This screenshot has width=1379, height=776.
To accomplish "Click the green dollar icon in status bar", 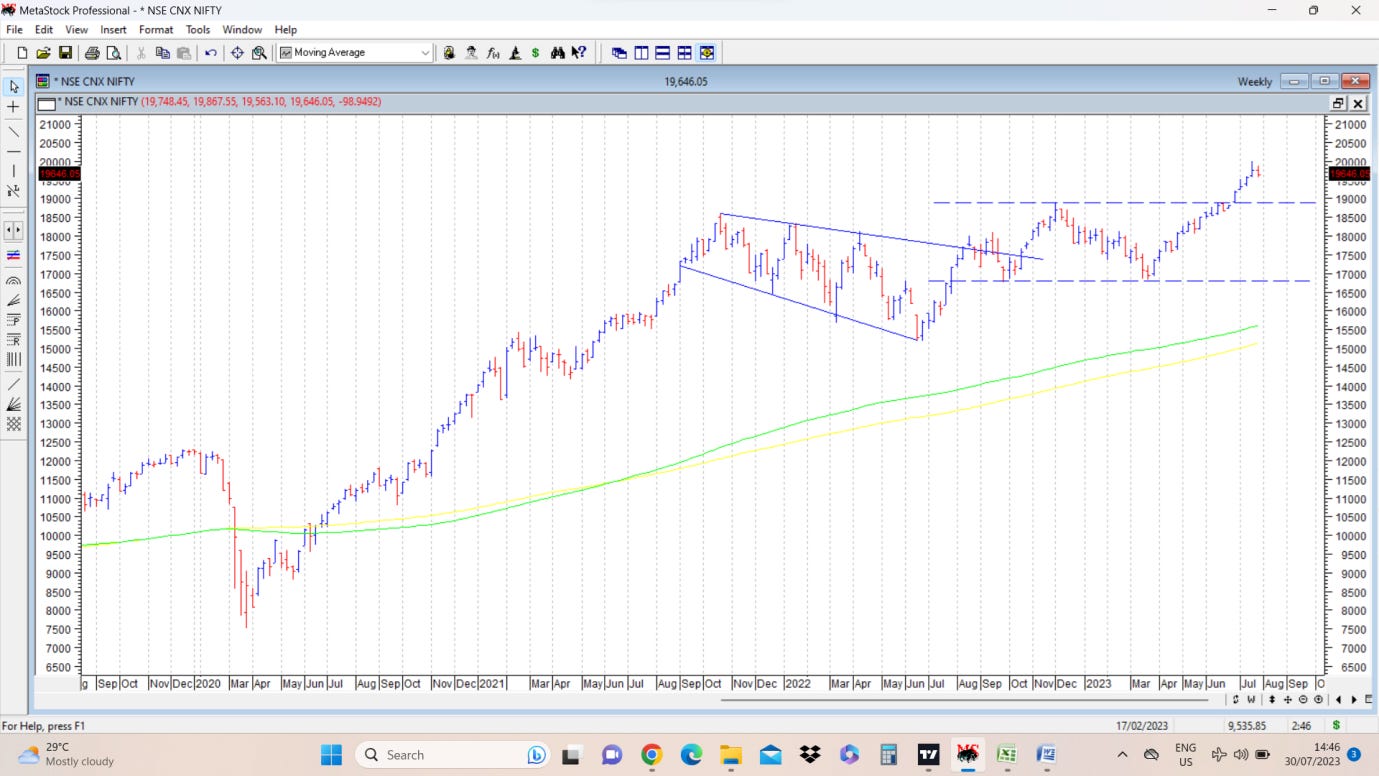I will [1336, 725].
